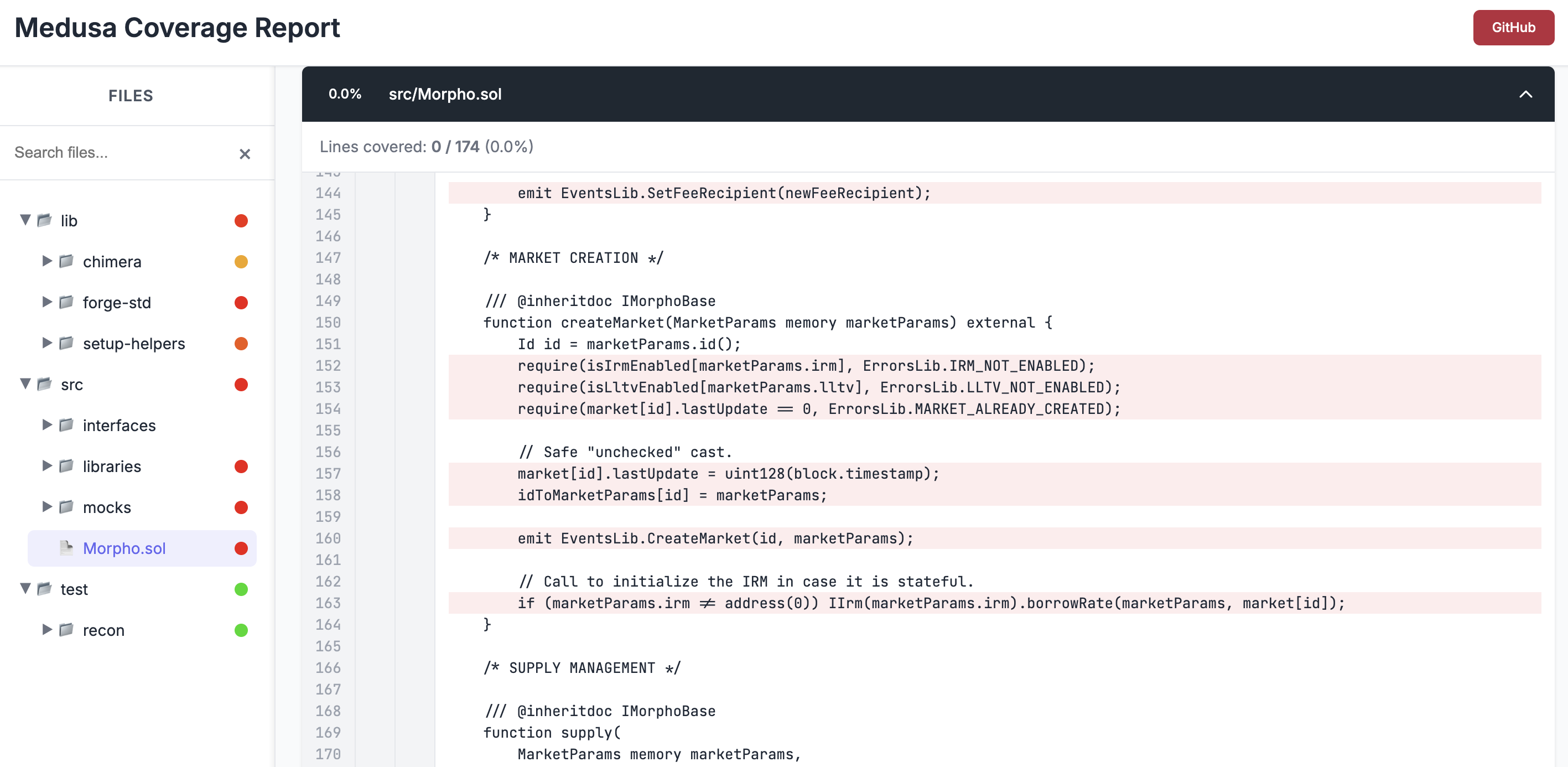Click the SUPPLY MANAGEMENT comment line

[x=582, y=668]
